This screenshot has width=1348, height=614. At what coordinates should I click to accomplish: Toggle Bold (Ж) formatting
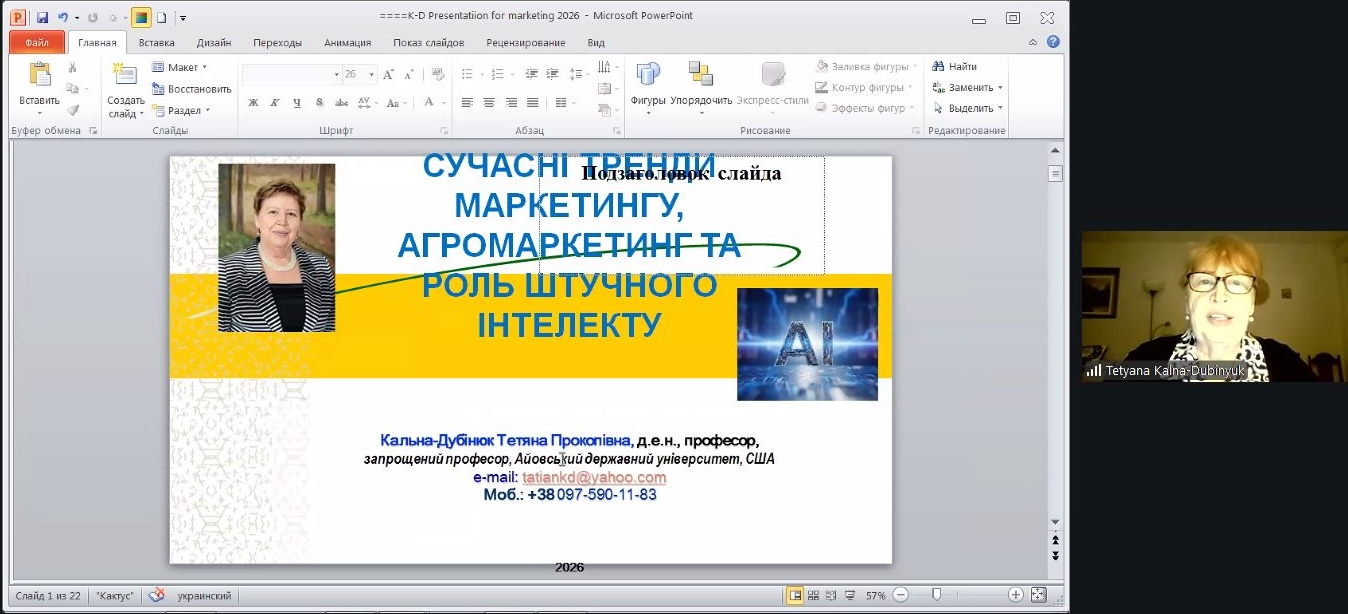[253, 103]
